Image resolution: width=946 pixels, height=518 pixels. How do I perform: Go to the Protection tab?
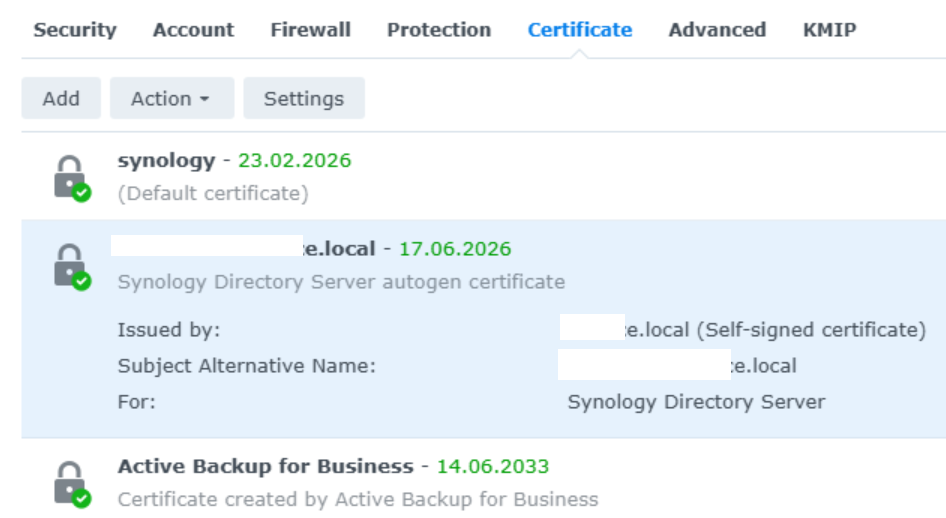click(439, 30)
